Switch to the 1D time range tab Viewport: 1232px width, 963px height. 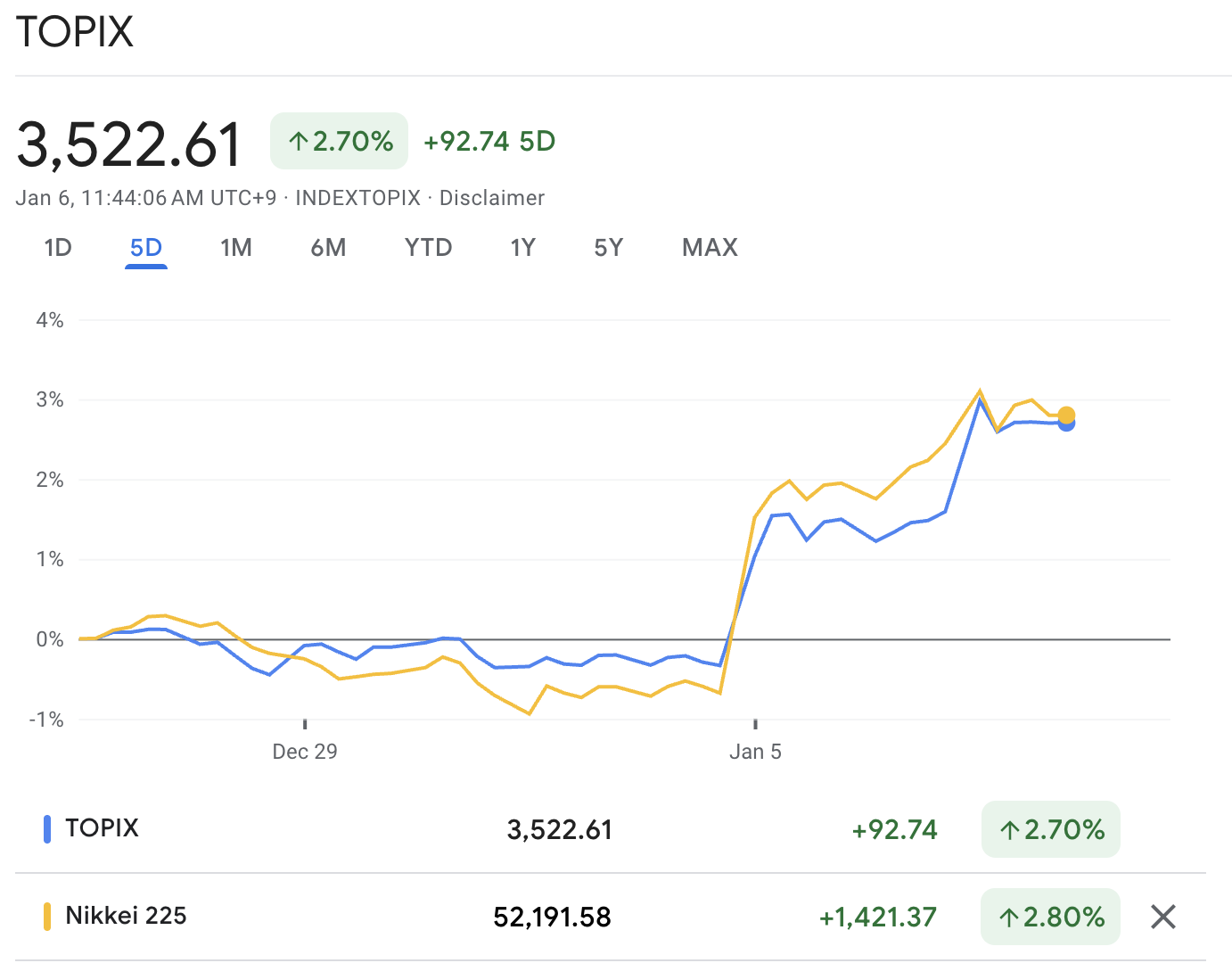pos(57,248)
